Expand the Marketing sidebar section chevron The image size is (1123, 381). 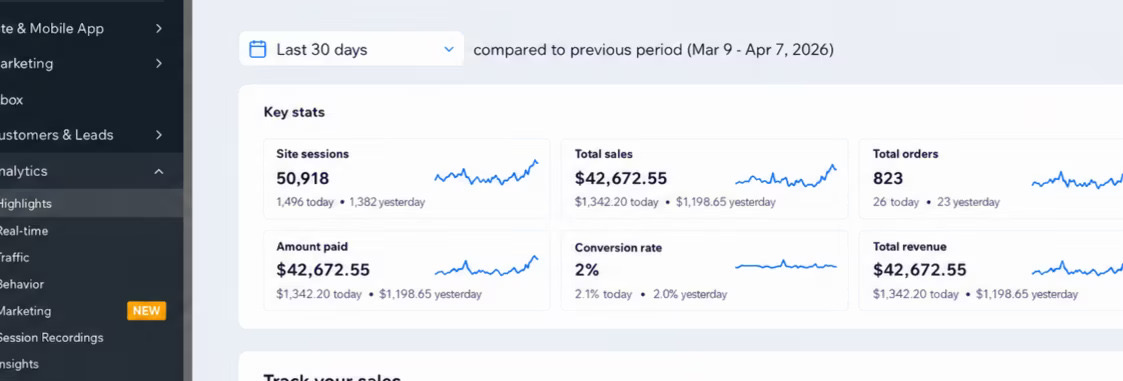click(x=158, y=64)
